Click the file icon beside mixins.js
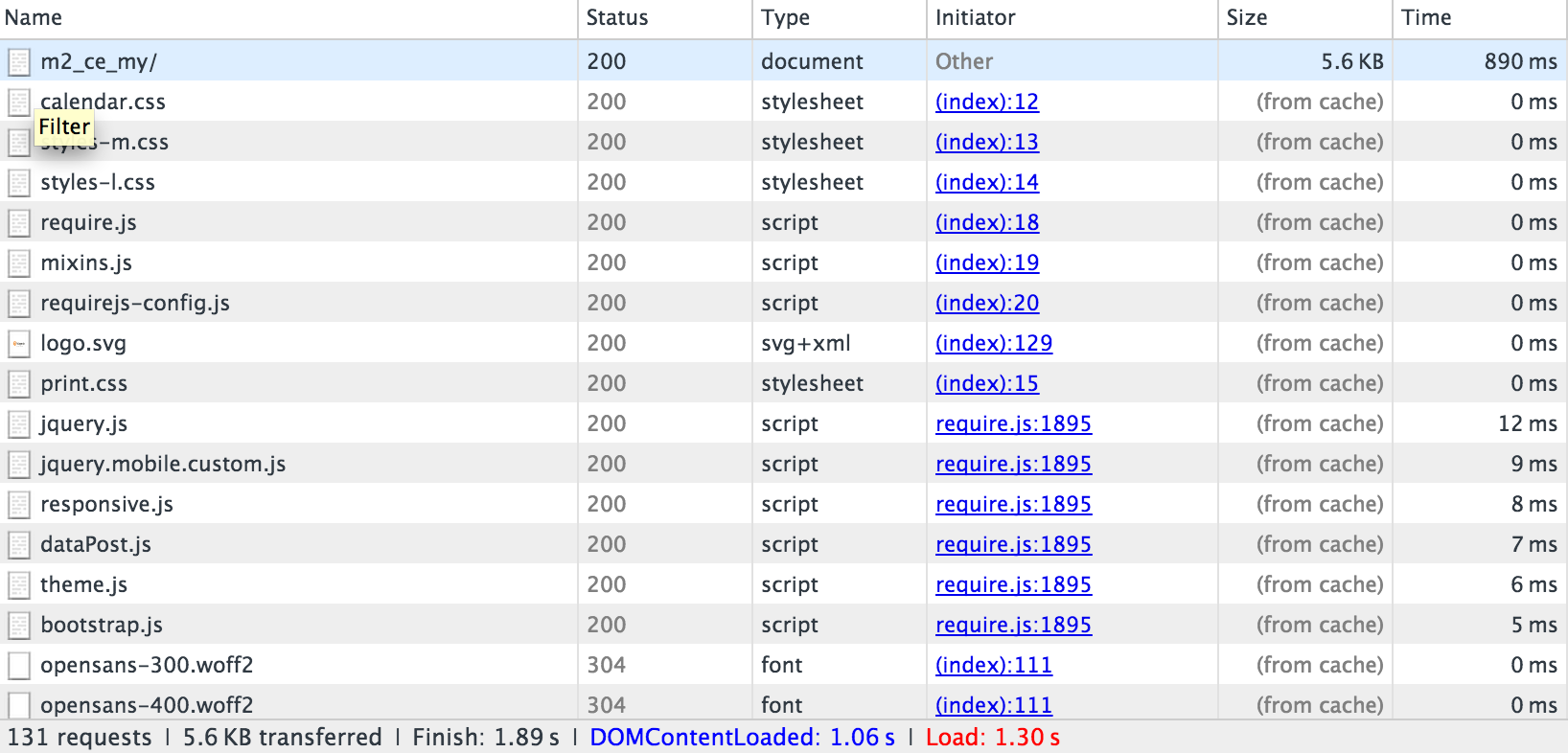Screen dimensions: 1568x753 pos(19,263)
